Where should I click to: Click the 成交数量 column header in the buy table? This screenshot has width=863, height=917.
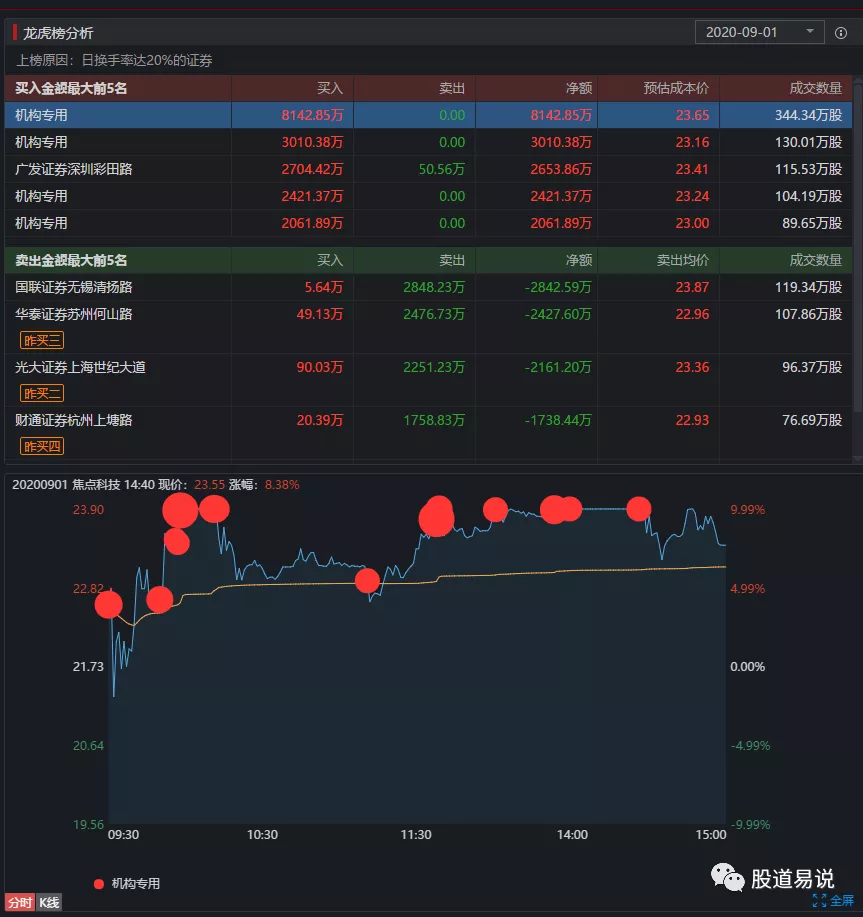click(x=815, y=88)
